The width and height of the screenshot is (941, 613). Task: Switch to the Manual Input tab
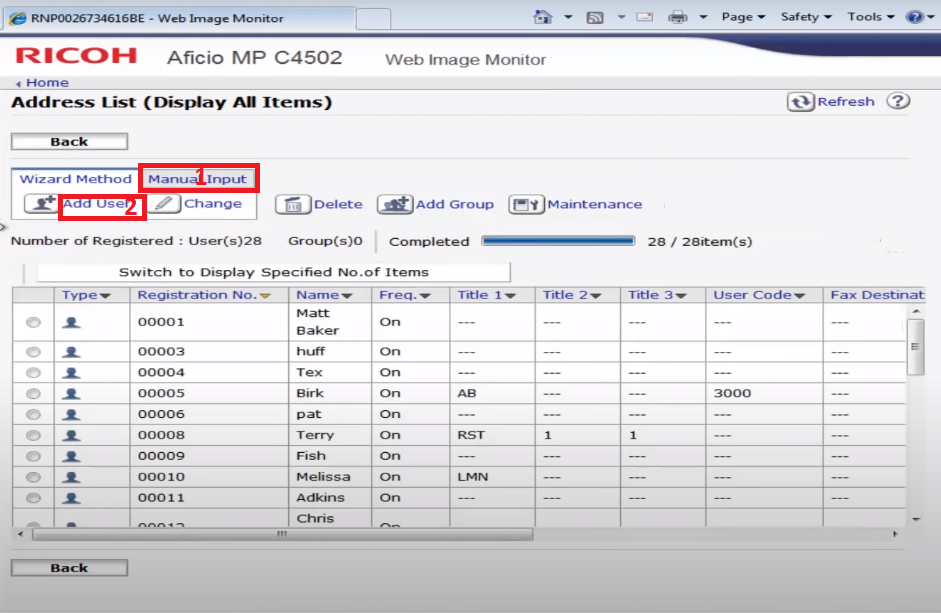(x=197, y=179)
